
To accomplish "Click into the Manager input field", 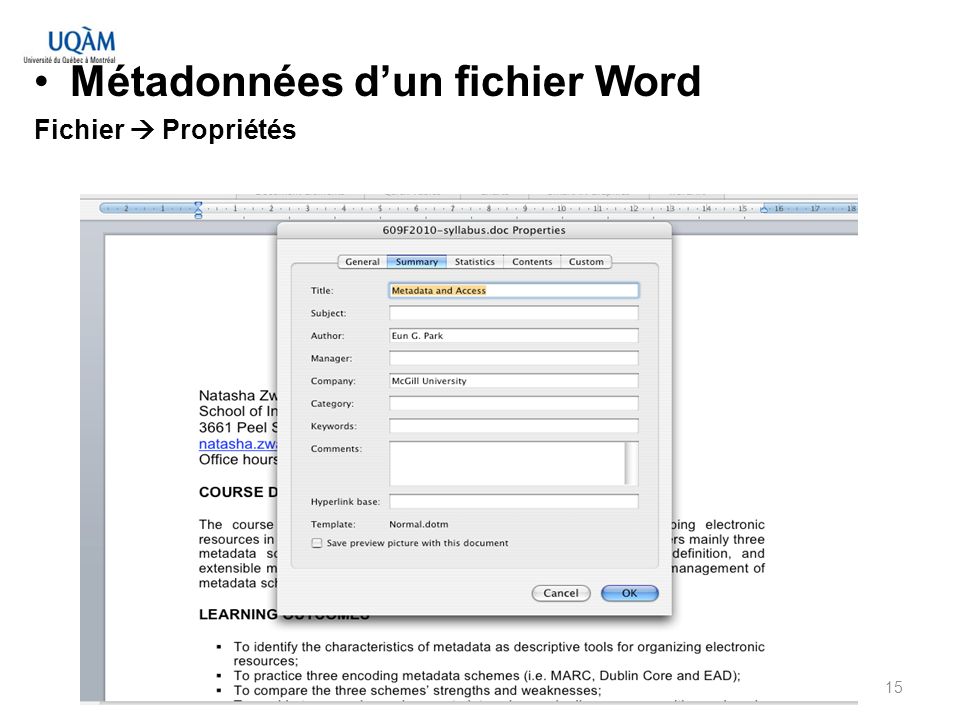I will (514, 358).
